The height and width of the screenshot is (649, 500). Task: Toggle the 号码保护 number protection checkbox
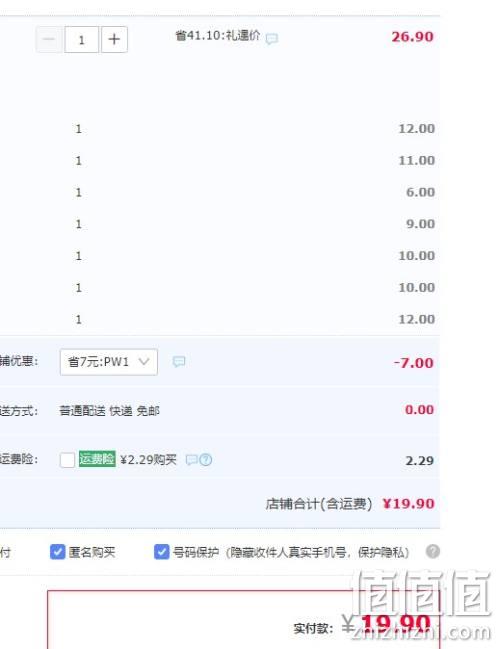[x=161, y=552]
